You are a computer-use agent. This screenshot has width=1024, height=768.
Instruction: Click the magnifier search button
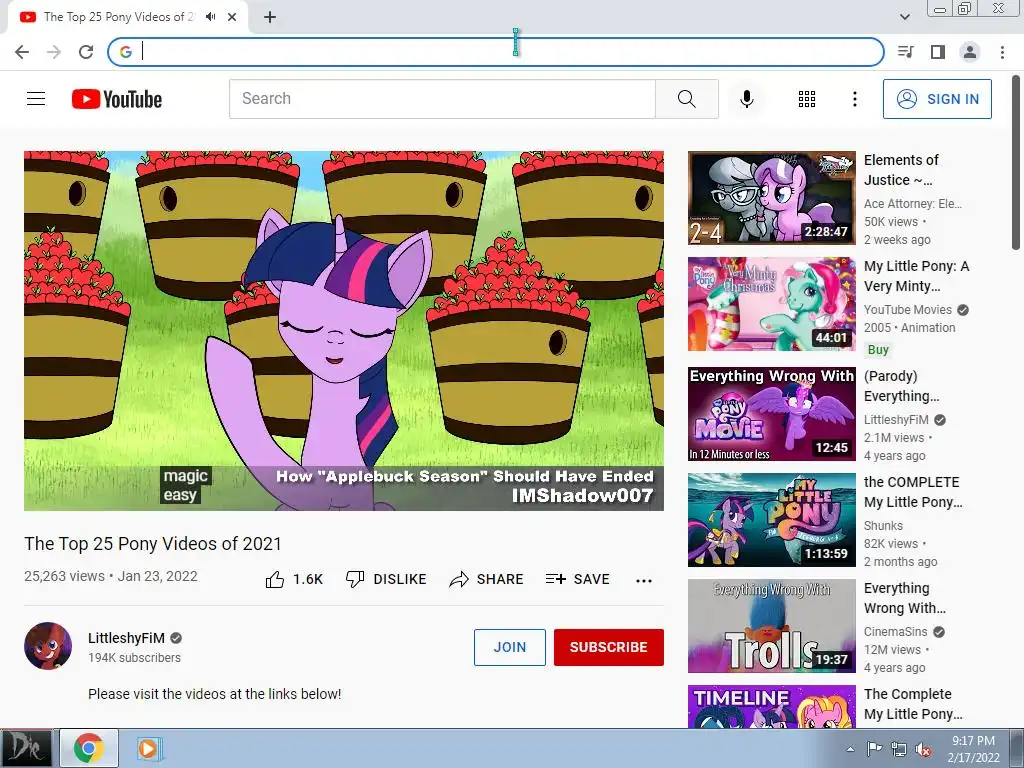click(686, 99)
